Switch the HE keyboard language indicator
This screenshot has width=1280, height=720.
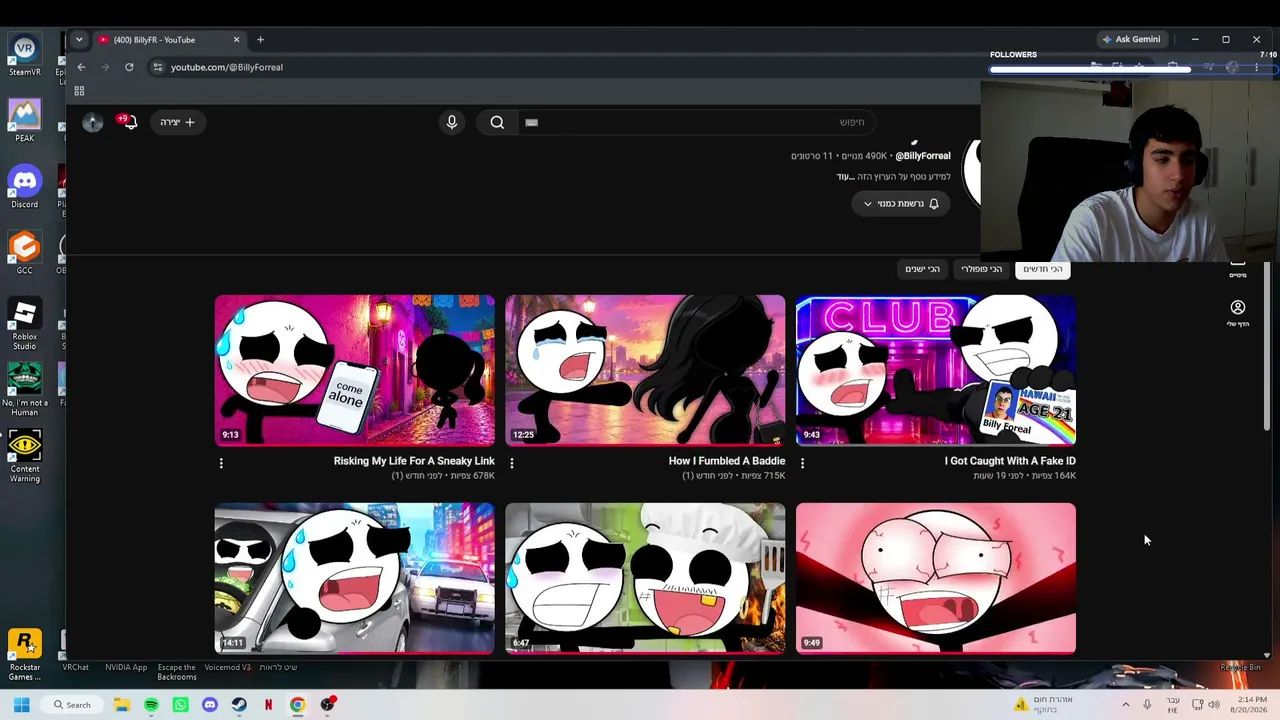pyautogui.click(x=1173, y=705)
